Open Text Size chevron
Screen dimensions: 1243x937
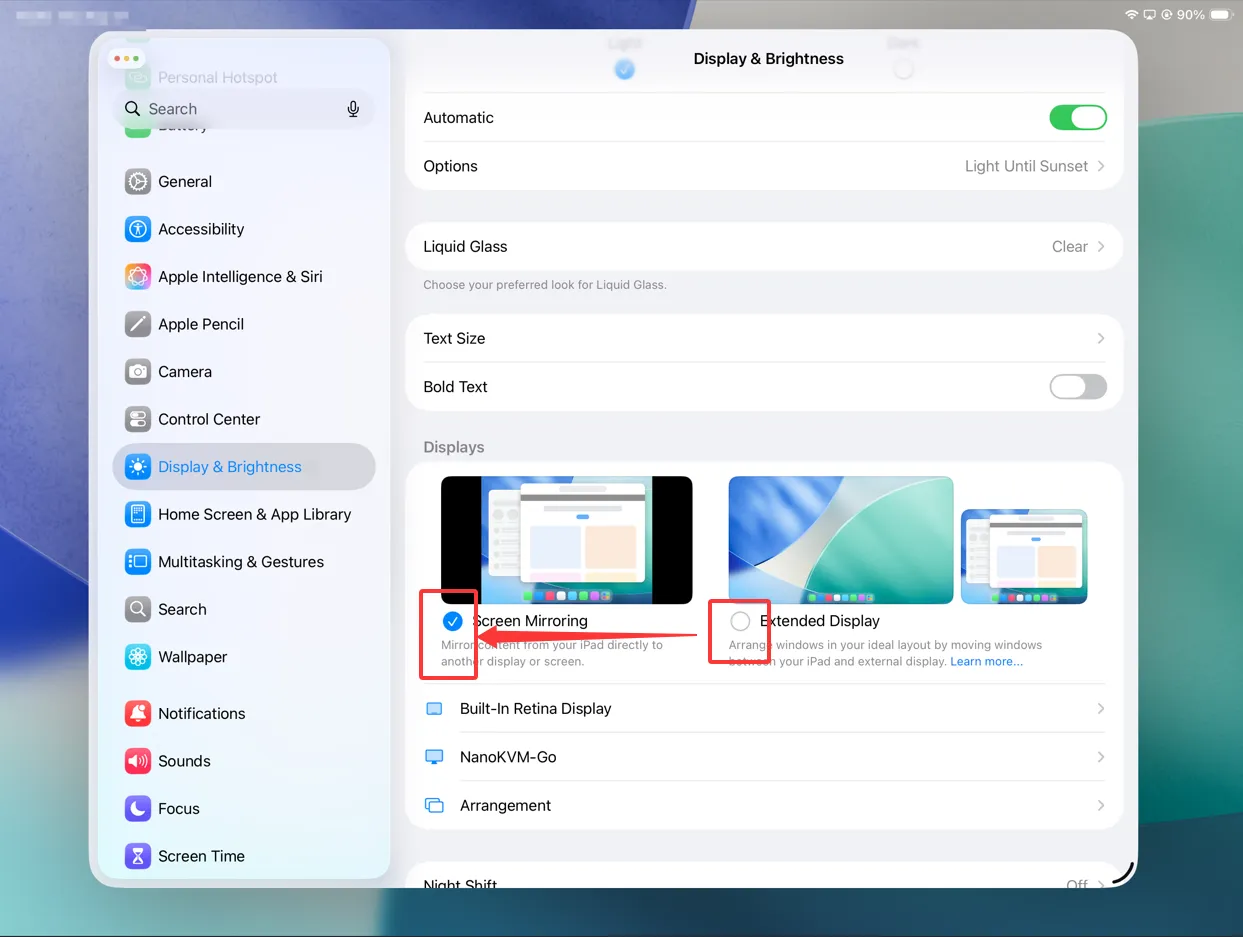click(x=1101, y=338)
